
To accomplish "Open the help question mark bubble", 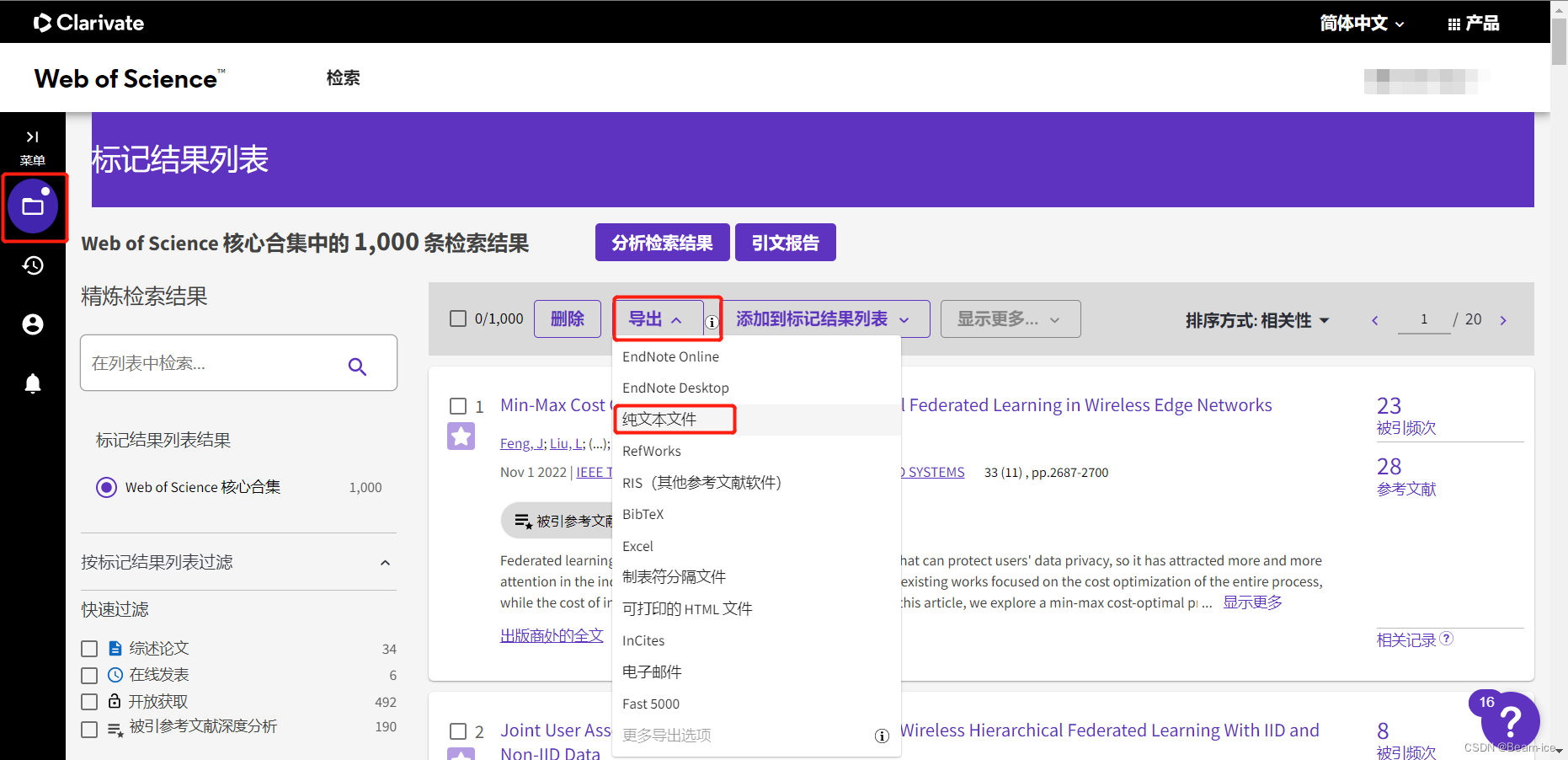I will click(1511, 720).
